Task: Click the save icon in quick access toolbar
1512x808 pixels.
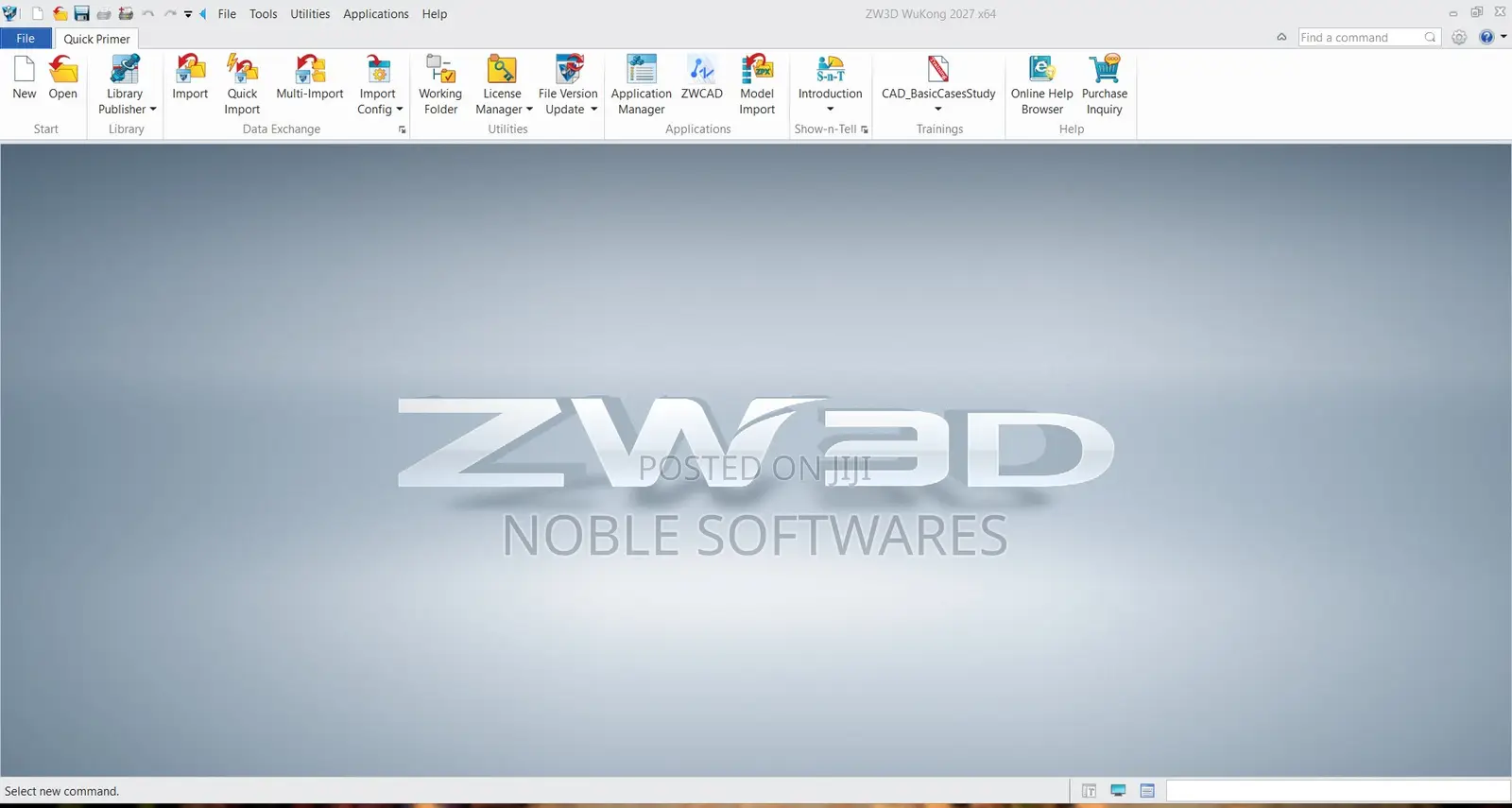Action: coord(82,13)
